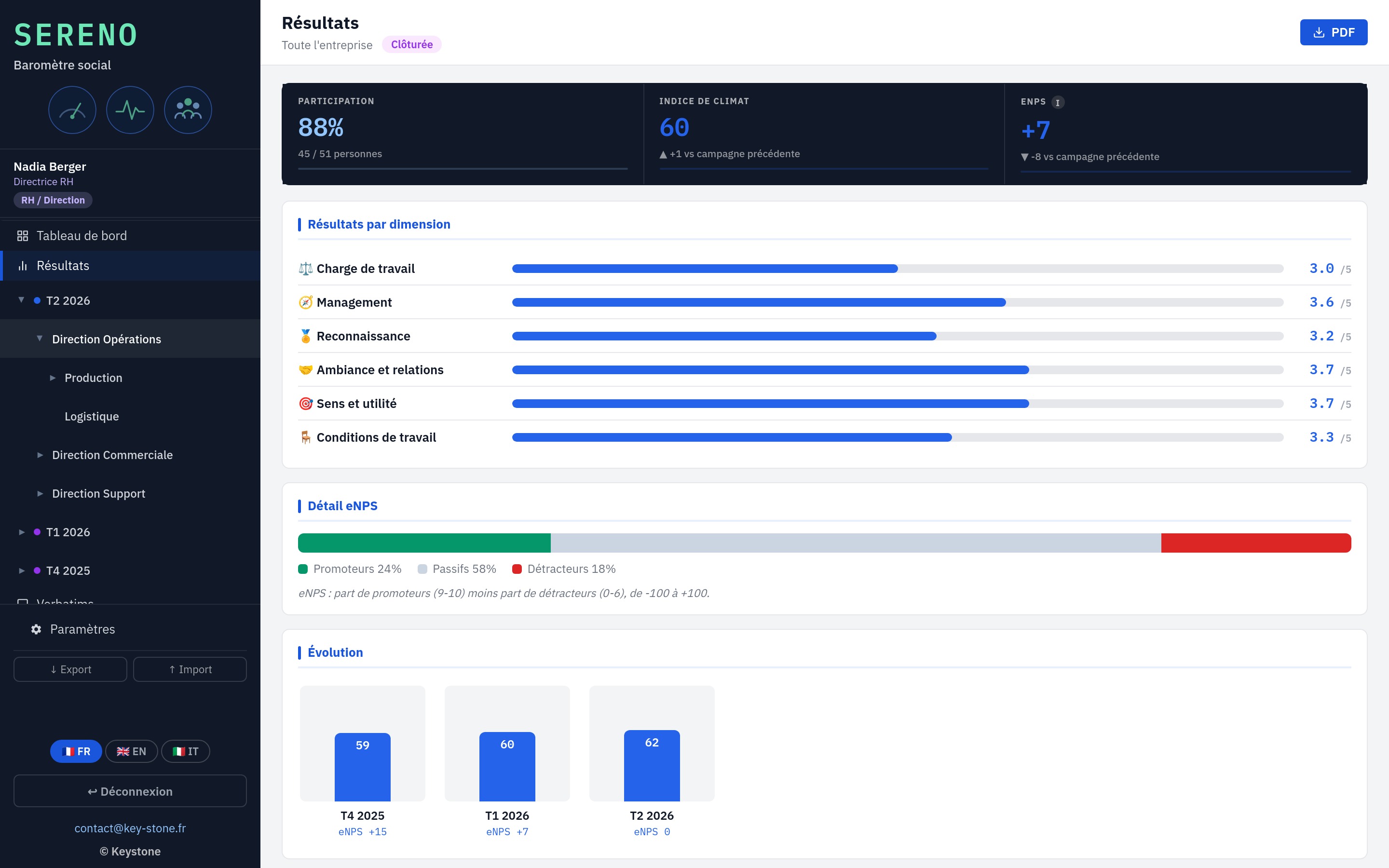Viewport: 1389px width, 868px height.
Task: Click the download icon in PDF button
Action: tap(1319, 33)
